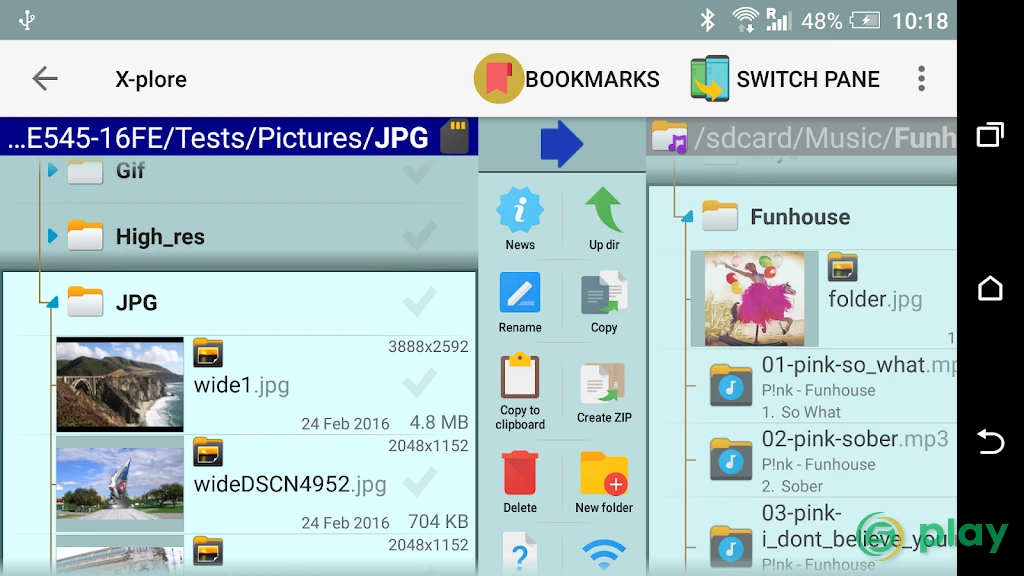Viewport: 1024px width, 576px height.
Task: Tap the red Delete trash icon
Action: (520, 473)
